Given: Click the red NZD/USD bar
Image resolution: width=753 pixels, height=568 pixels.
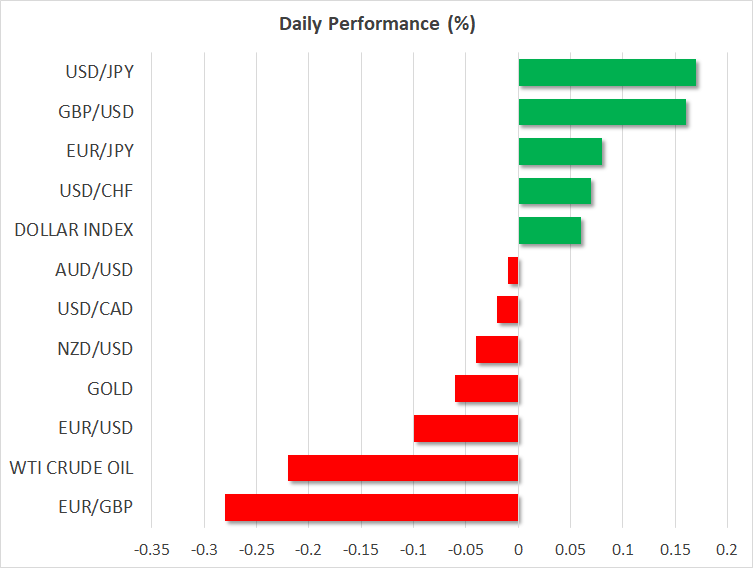Looking at the screenshot, I should [x=497, y=349].
